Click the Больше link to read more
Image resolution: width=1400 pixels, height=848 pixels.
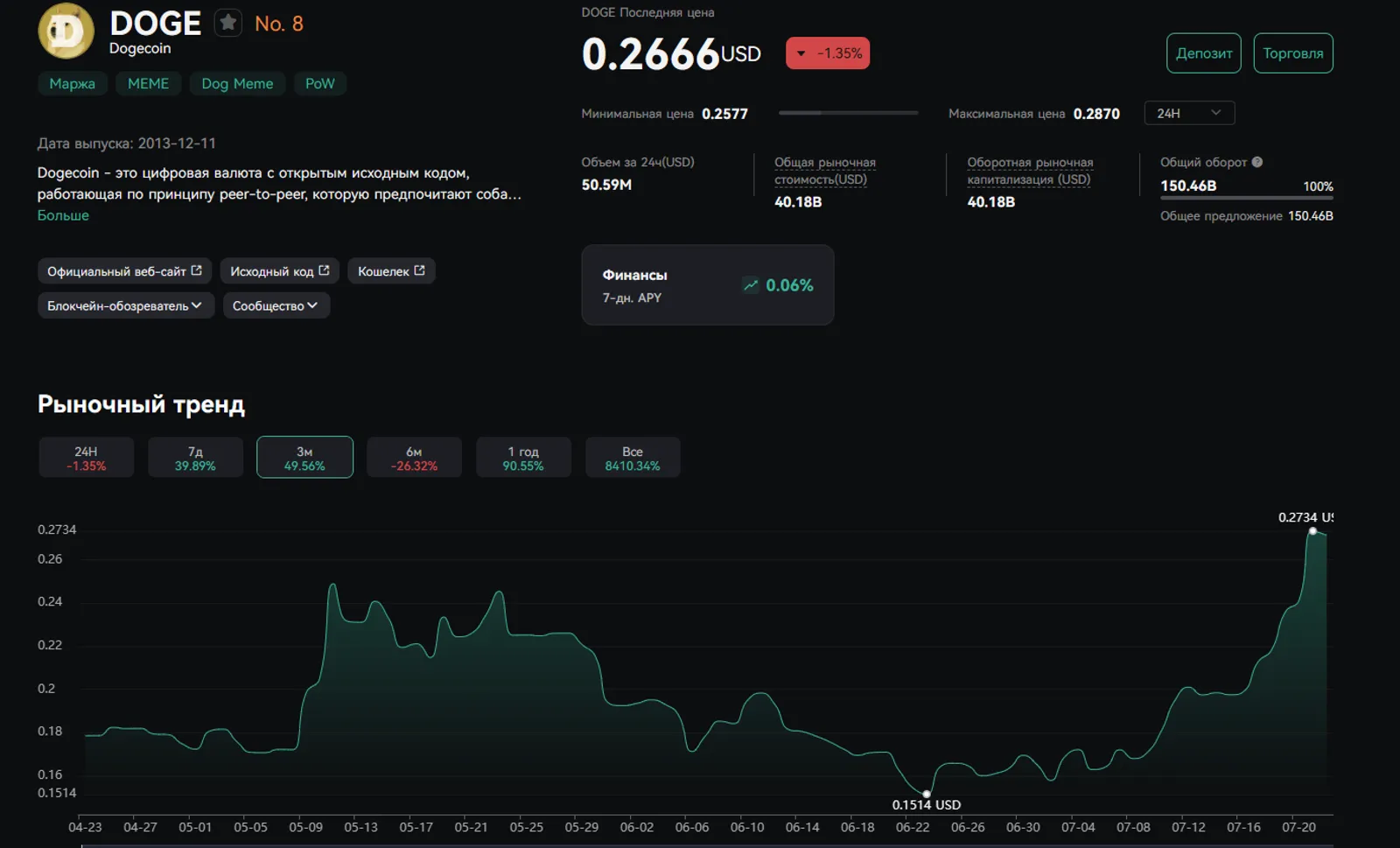tap(63, 215)
